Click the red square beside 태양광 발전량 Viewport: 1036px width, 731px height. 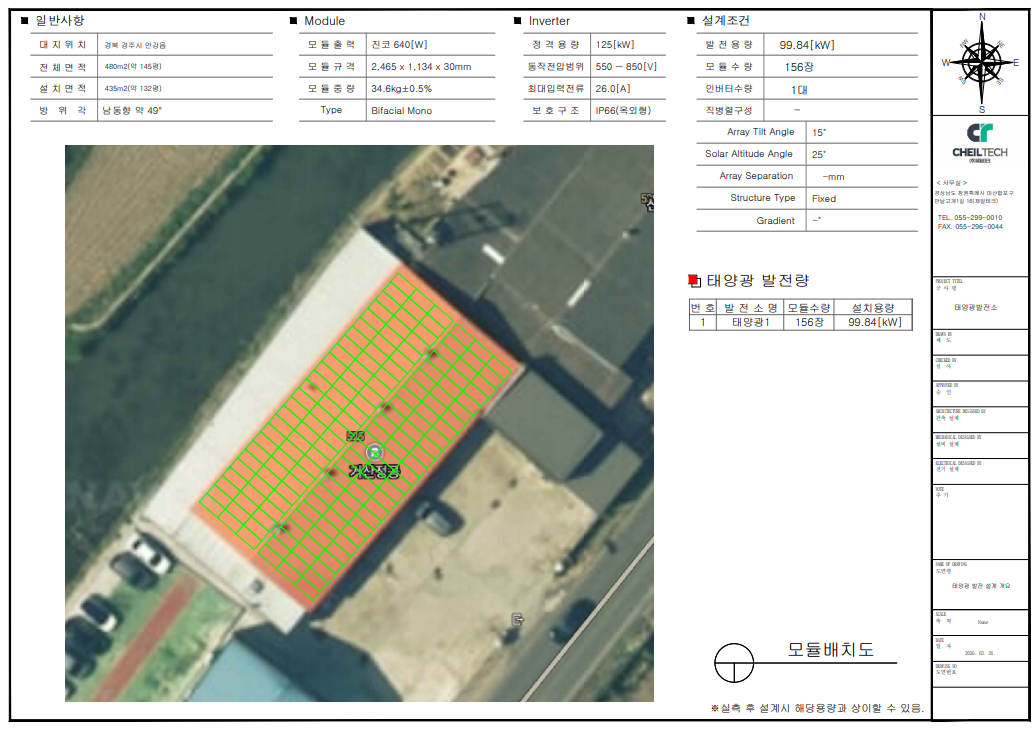tap(695, 281)
